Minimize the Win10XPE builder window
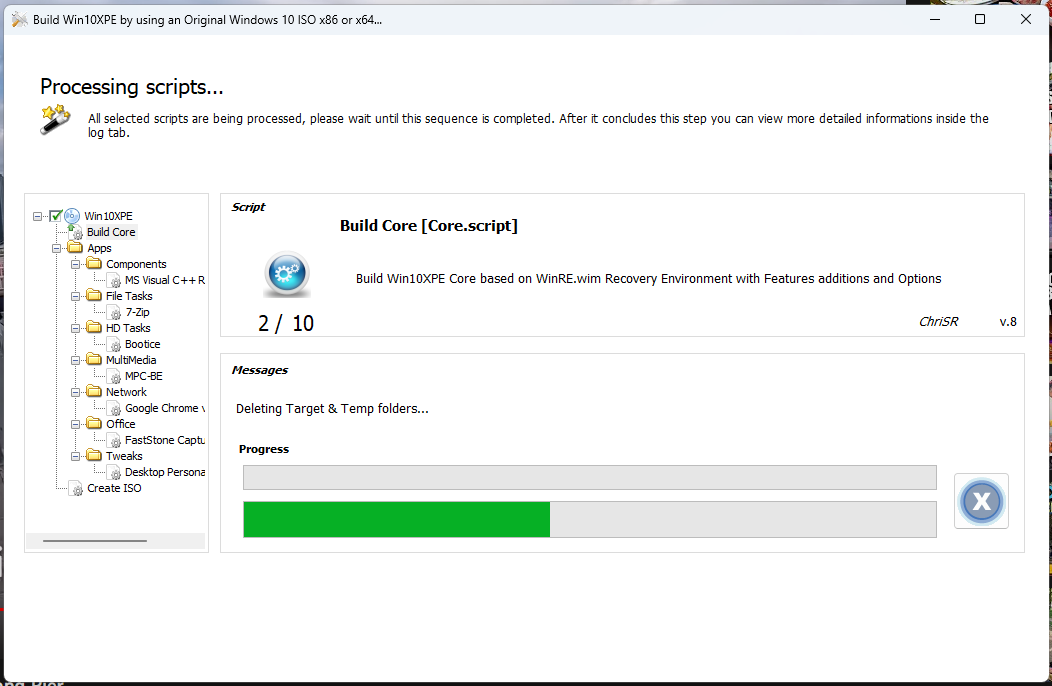 tap(935, 19)
